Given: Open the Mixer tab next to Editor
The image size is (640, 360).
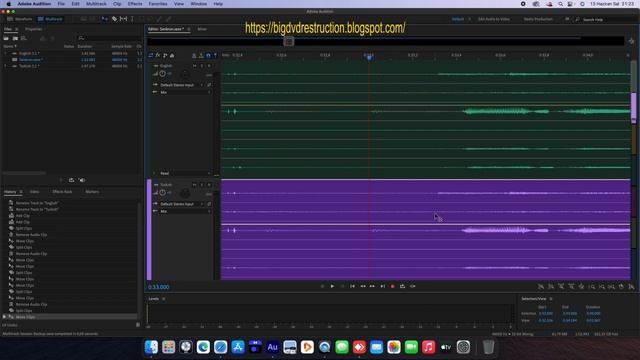Looking at the screenshot, I should click(202, 29).
